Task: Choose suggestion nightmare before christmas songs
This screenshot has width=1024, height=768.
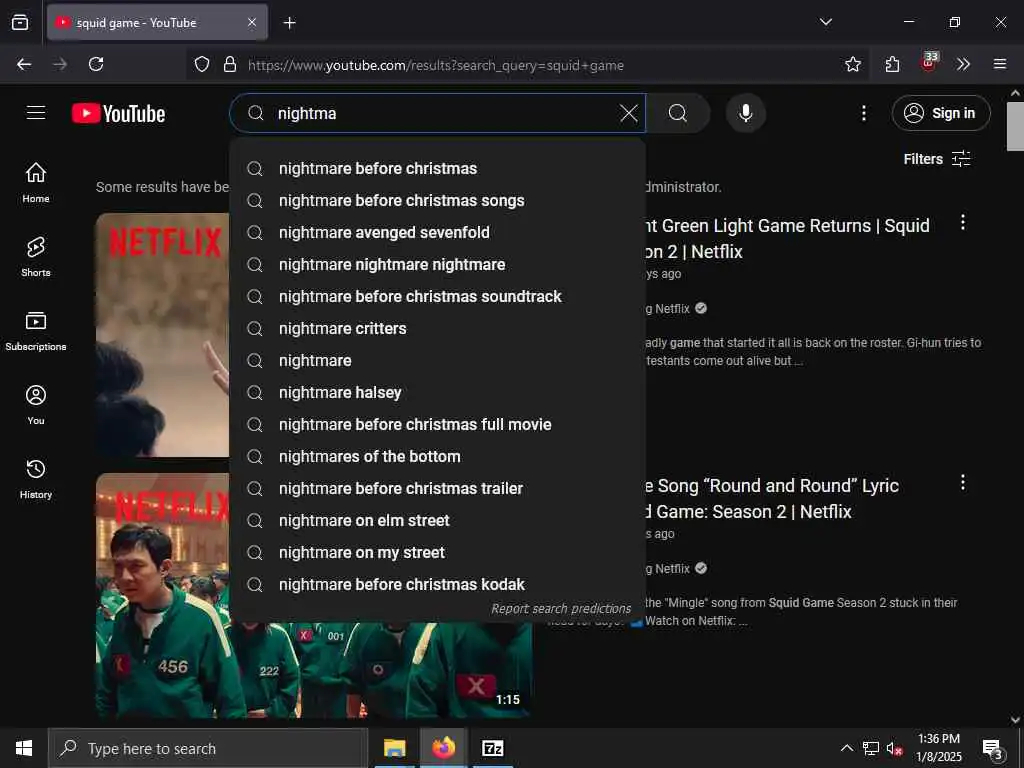Action: click(x=438, y=200)
